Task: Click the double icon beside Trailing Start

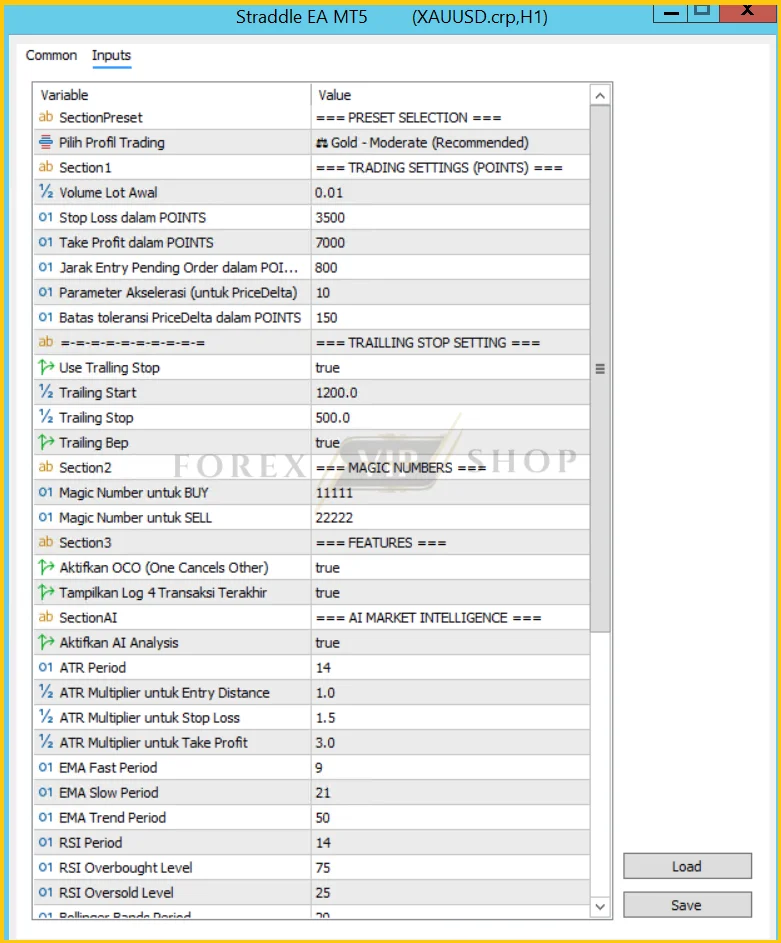Action: (46, 392)
